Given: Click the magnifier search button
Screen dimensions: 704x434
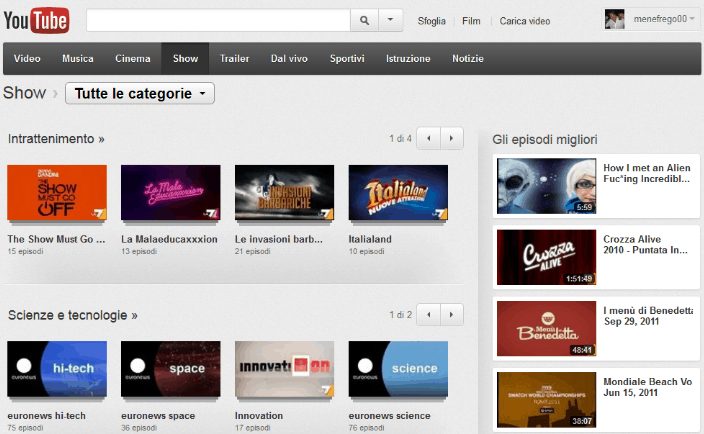Looking at the screenshot, I should pos(365,20).
